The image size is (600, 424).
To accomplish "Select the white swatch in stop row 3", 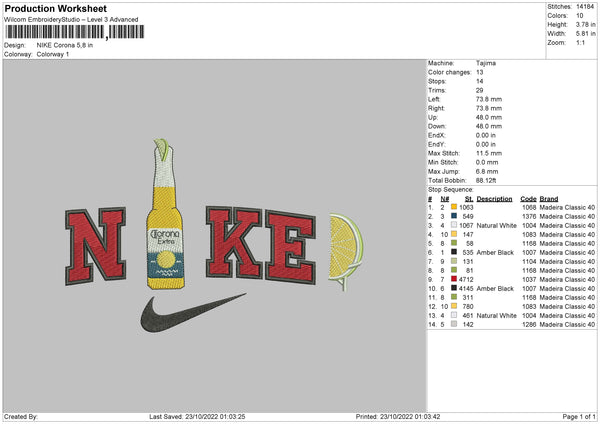I will tap(454, 225).
